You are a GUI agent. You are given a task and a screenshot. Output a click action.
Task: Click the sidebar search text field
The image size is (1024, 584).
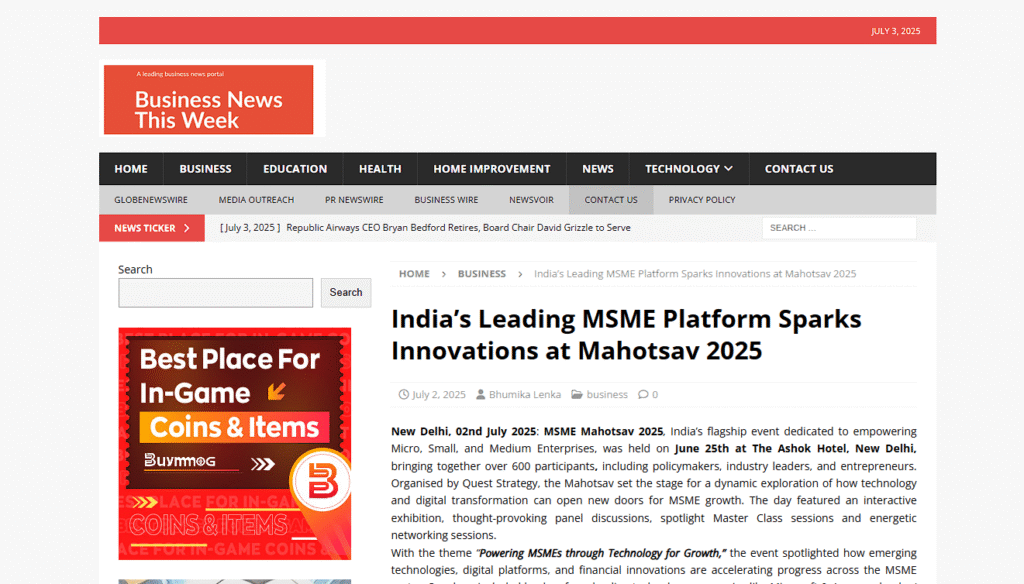click(x=216, y=293)
